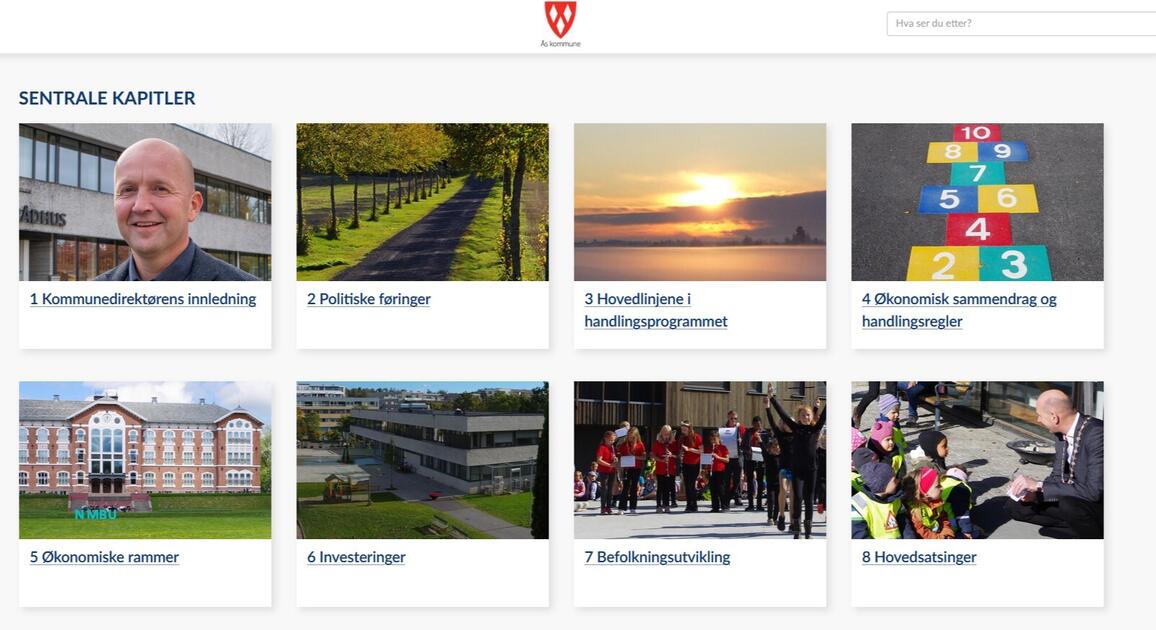The height and width of the screenshot is (630, 1156).
Task: Open '4 Økonomisk sammendrag og handlingsregler' link
Action: (x=958, y=310)
